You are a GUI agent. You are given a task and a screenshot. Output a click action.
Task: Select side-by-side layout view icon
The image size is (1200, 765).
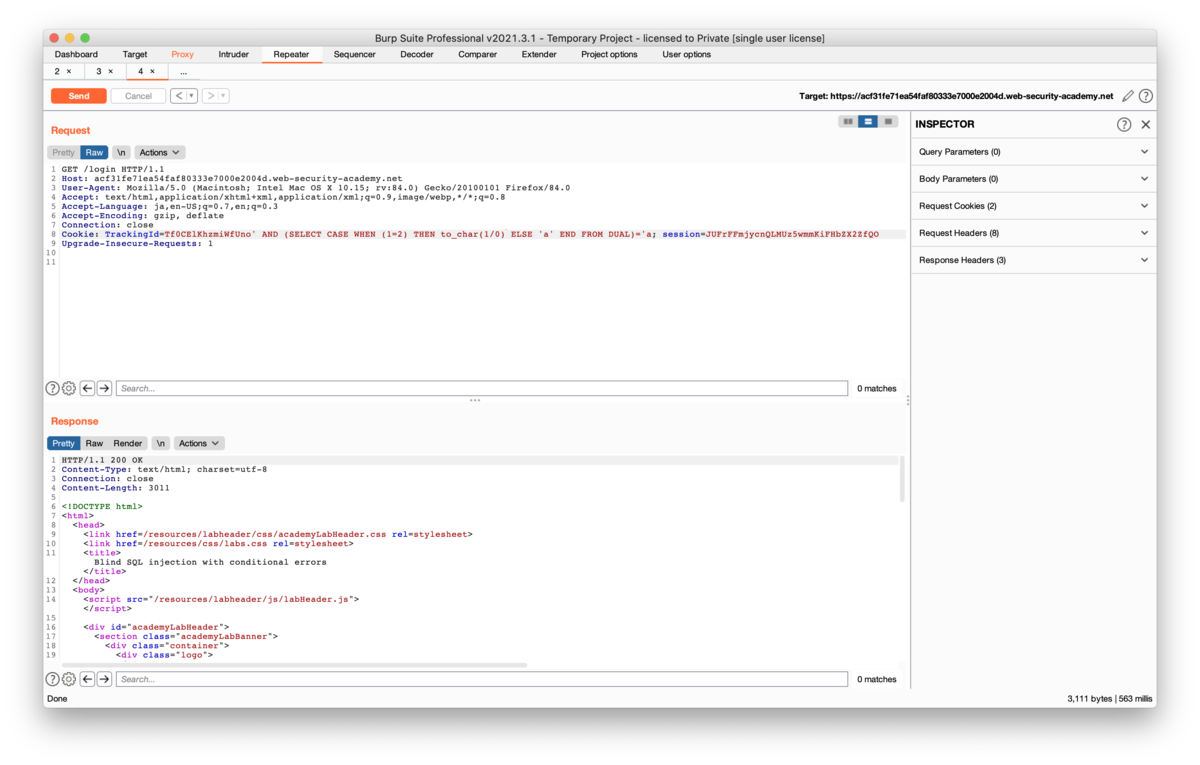coord(848,121)
